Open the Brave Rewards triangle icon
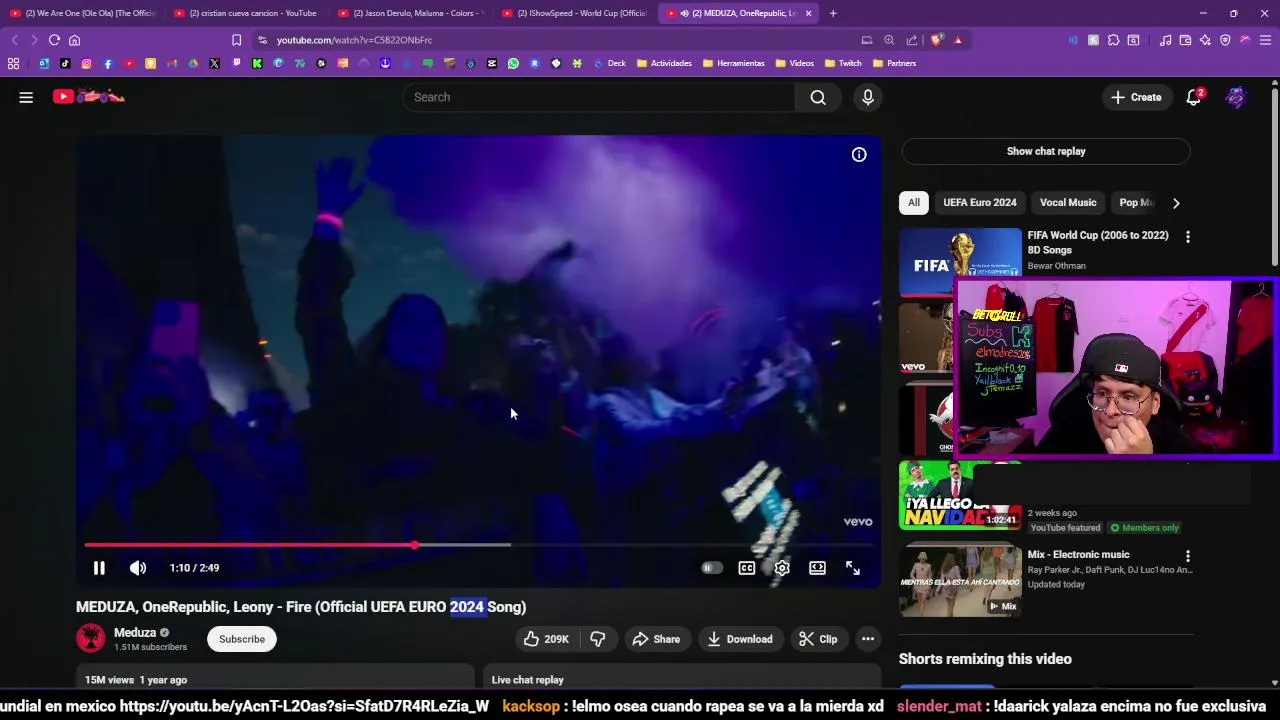Image resolution: width=1280 pixels, height=720 pixels. 958,40
